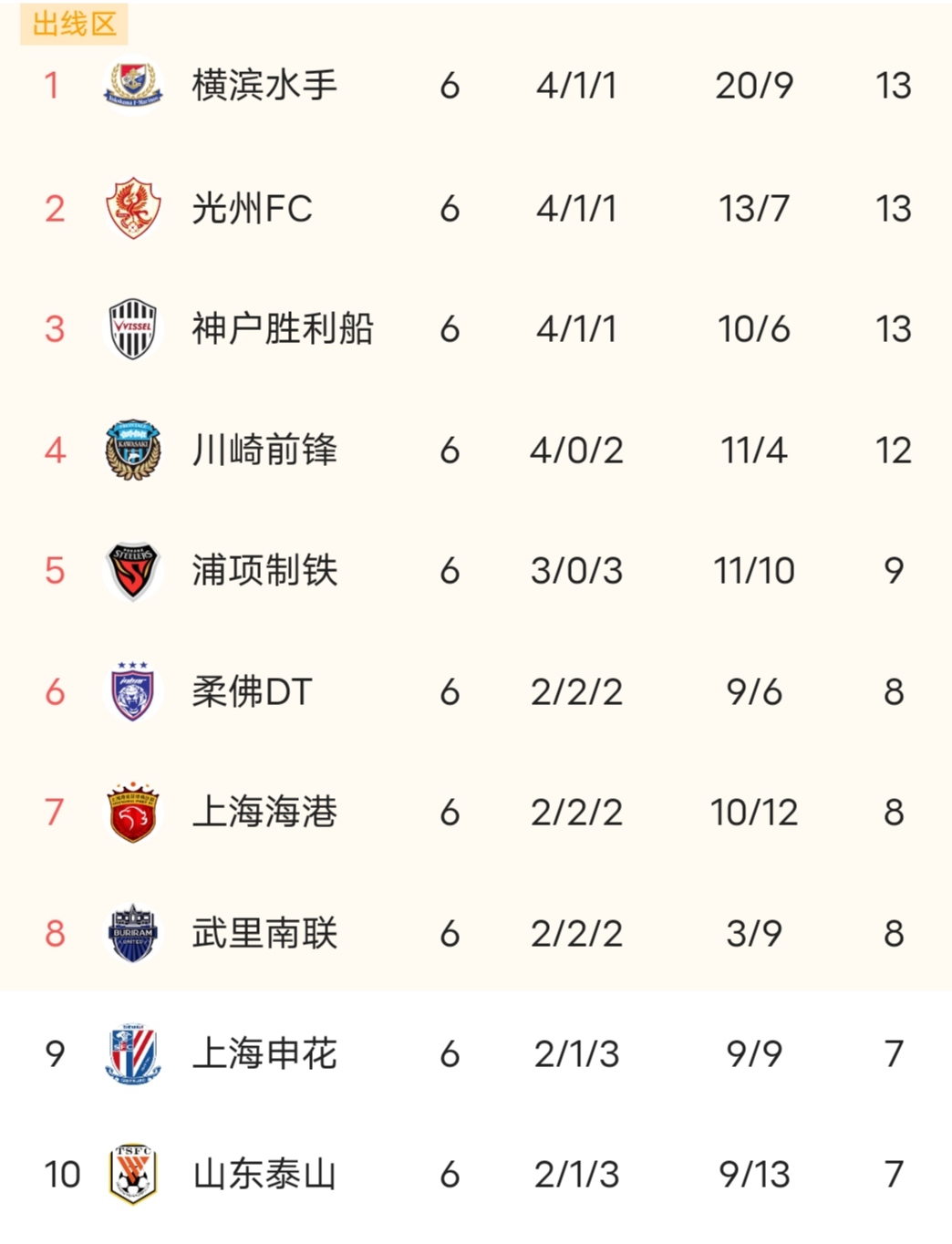Tap the 川崎前锋 club badge
Viewport: 952px width, 1244px height.
pyautogui.click(x=133, y=450)
